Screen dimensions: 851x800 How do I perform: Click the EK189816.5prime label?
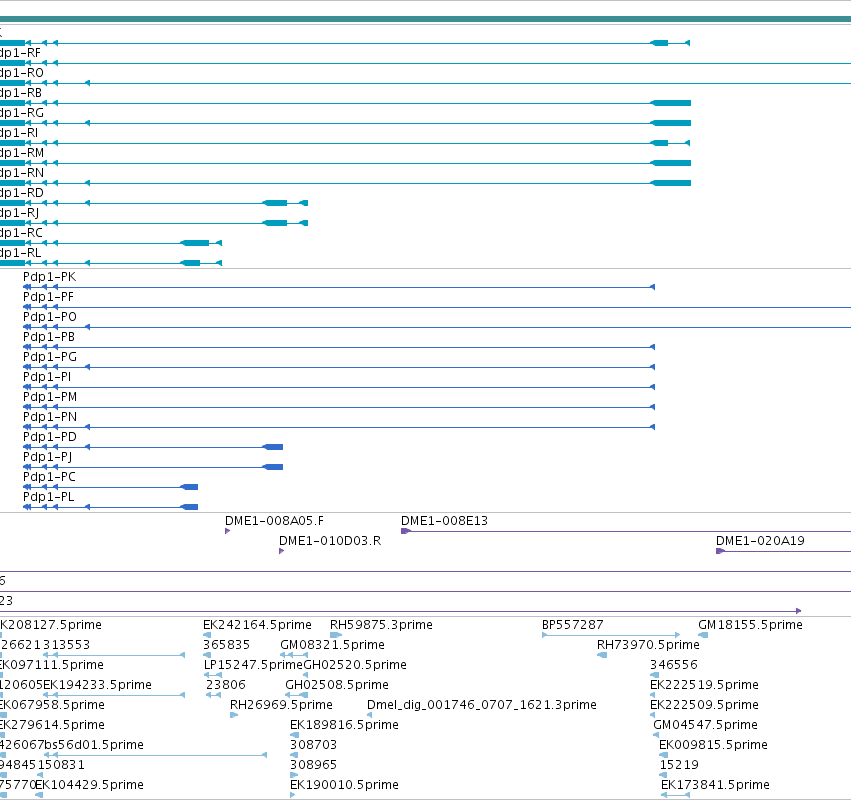pyautogui.click(x=344, y=725)
